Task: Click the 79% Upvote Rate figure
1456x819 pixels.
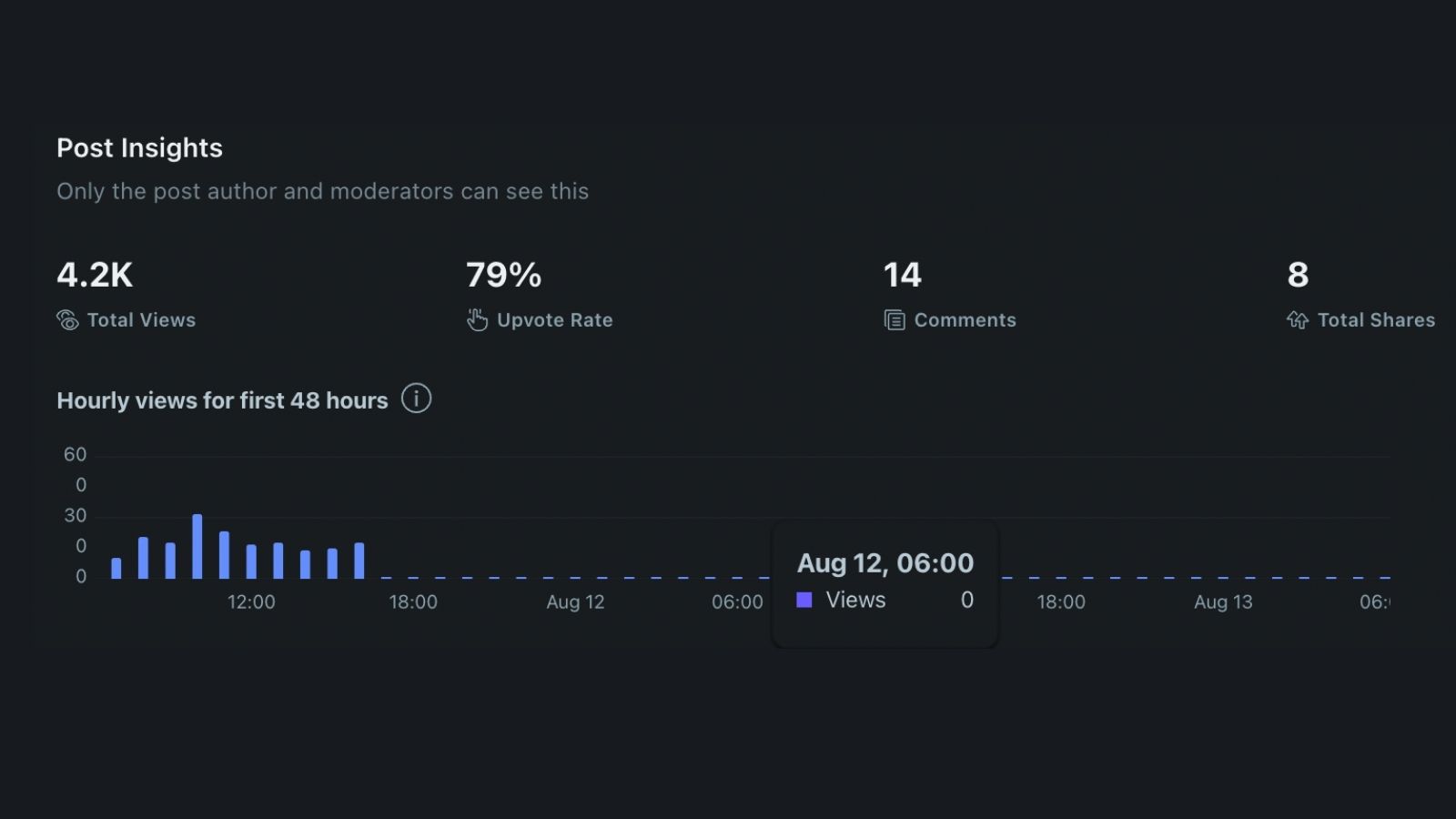Action: [x=502, y=274]
